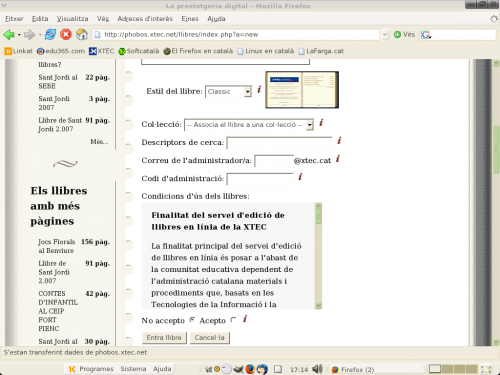Screen dimensions: 500x375
Task: Show info icon beside Accepto option
Action: point(245,319)
